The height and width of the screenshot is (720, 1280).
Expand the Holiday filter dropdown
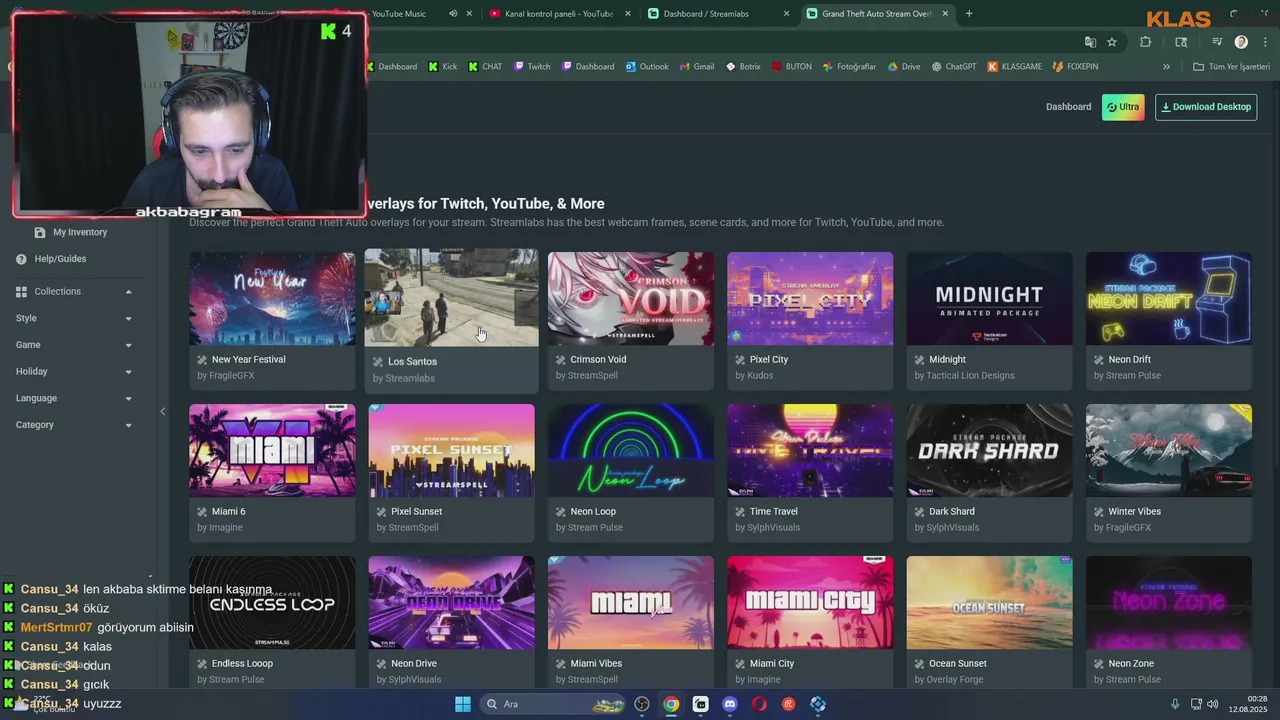tap(74, 371)
